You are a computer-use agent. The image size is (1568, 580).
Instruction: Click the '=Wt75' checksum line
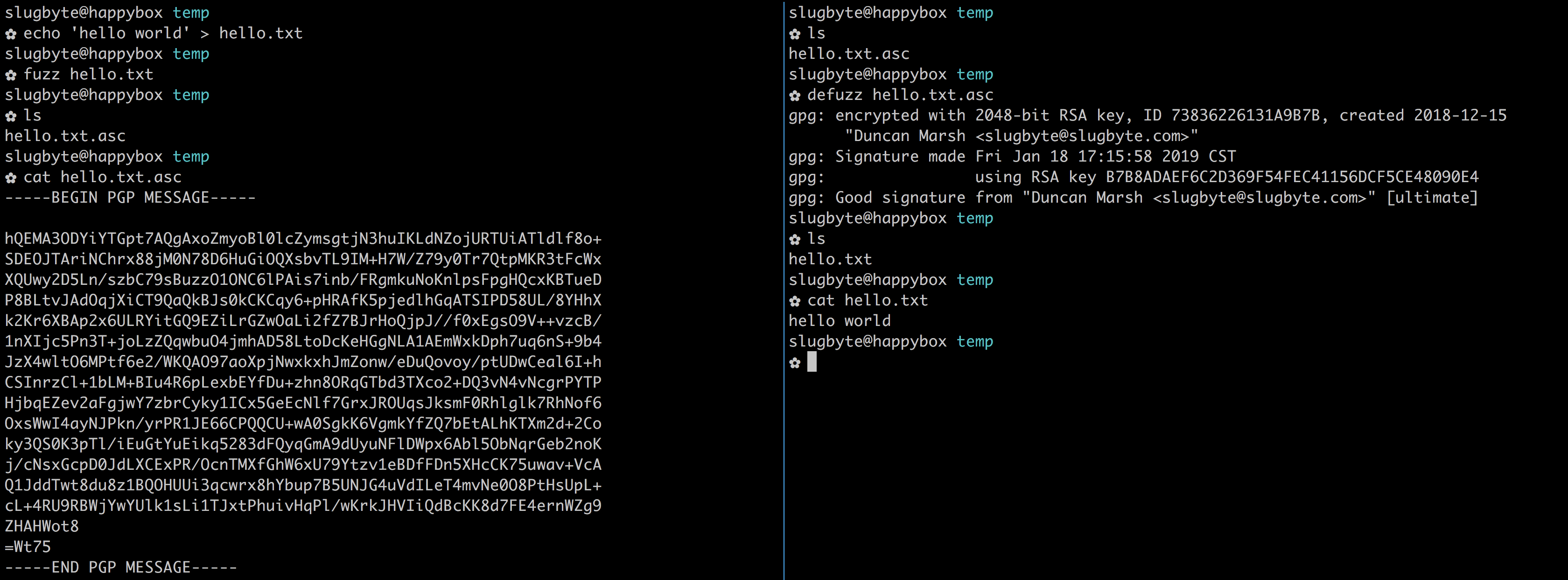click(x=28, y=546)
